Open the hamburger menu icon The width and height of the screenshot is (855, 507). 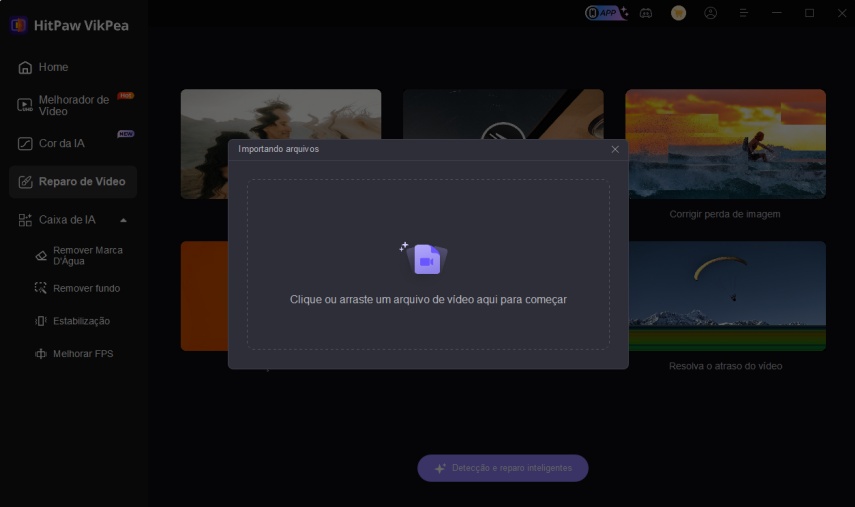(743, 13)
